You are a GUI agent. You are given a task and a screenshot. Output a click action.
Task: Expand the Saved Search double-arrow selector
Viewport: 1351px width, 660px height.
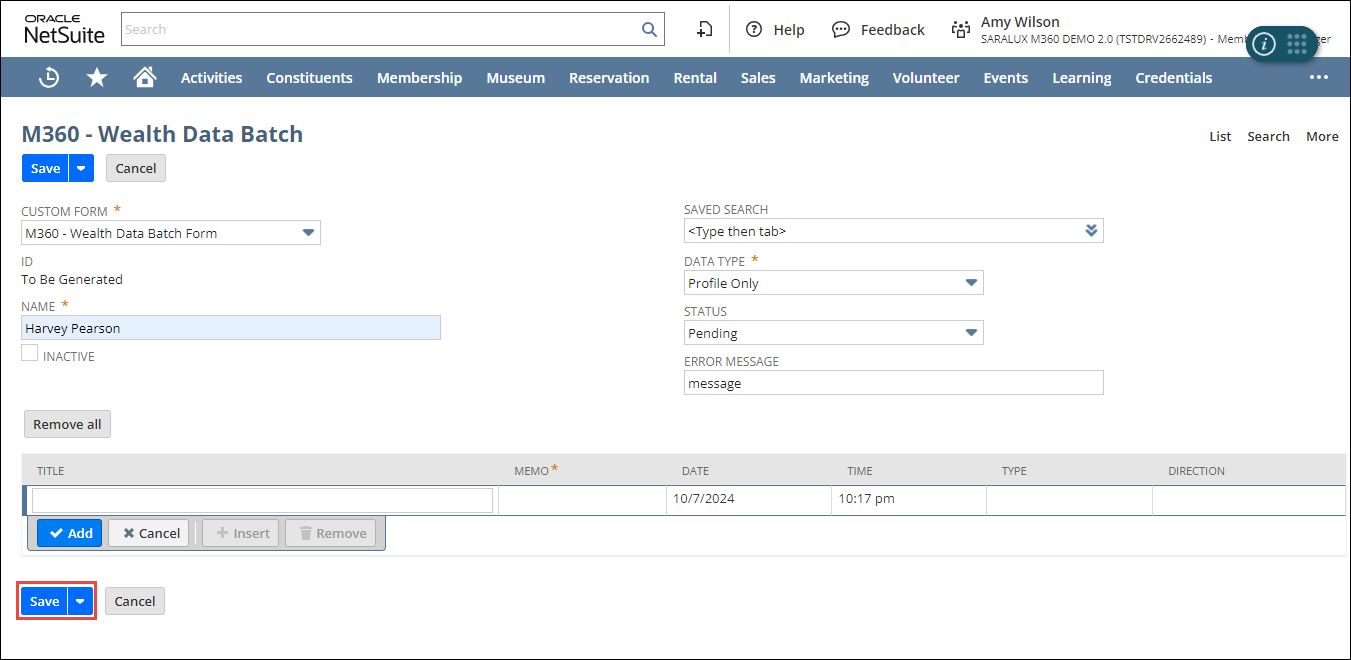click(x=1091, y=231)
